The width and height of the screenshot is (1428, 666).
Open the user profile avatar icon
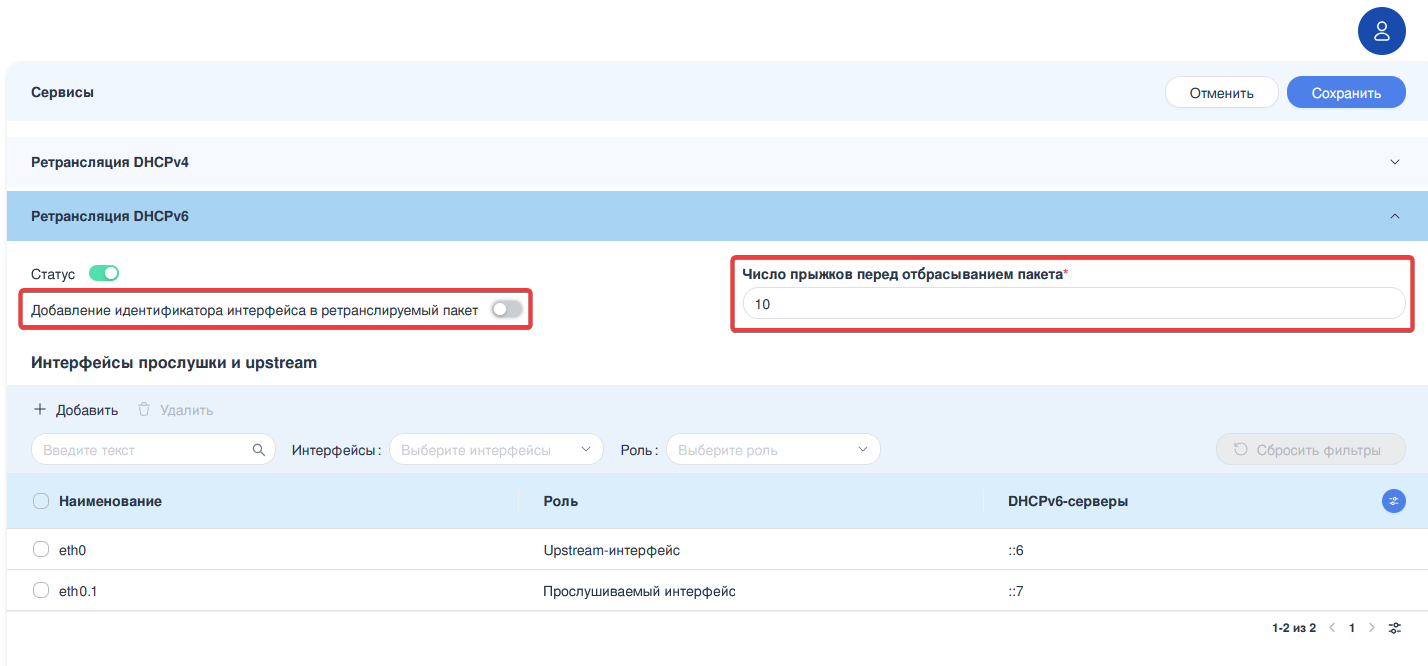[x=1381, y=30]
